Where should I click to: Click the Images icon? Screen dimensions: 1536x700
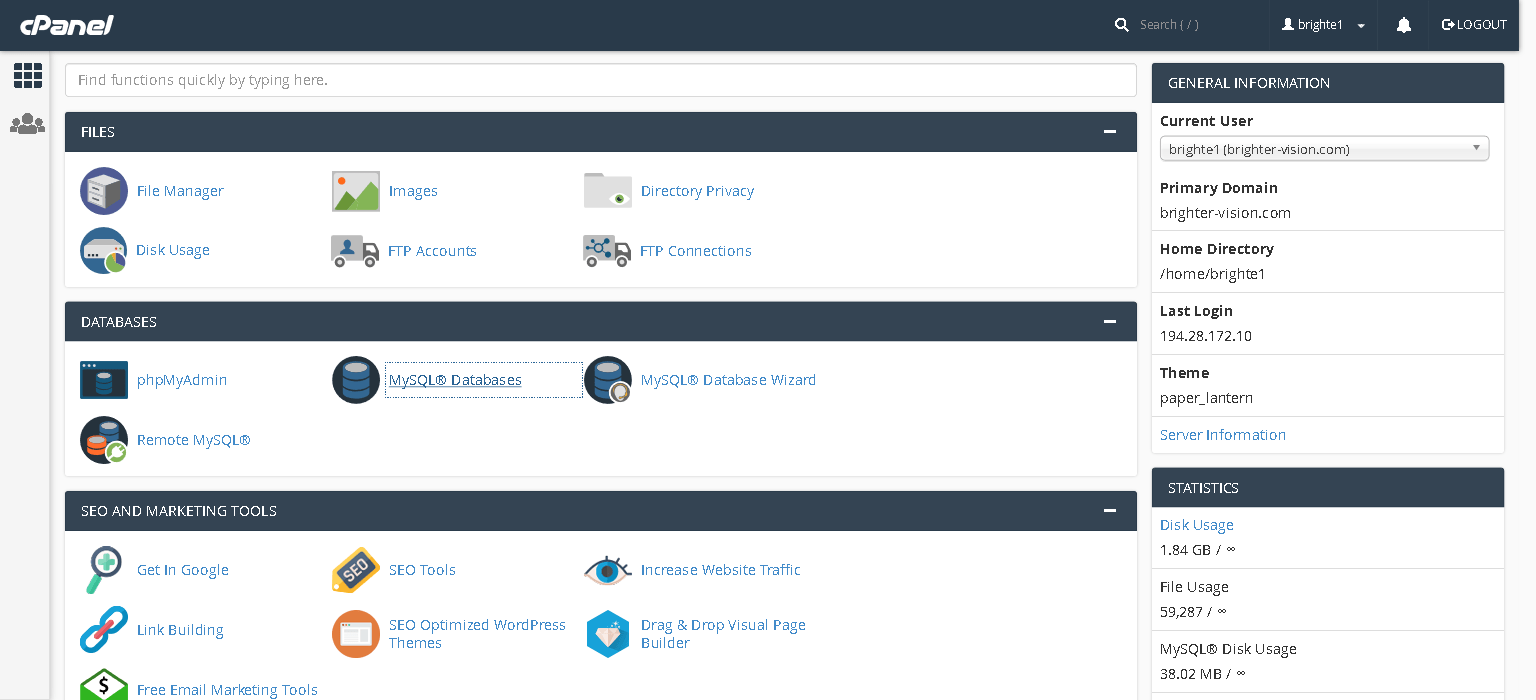pos(356,191)
